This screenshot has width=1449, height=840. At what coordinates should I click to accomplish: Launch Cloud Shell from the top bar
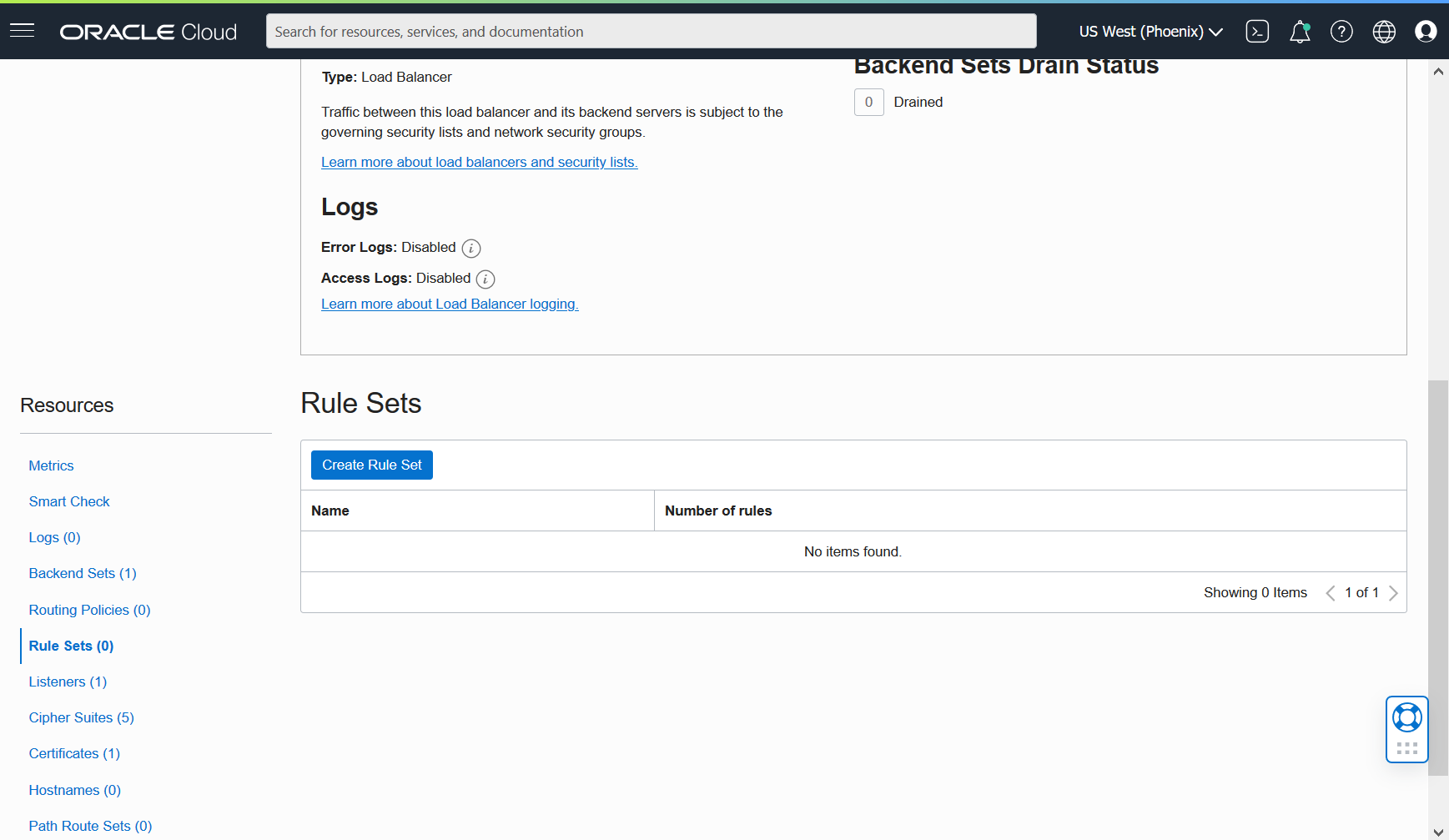pos(1257,31)
